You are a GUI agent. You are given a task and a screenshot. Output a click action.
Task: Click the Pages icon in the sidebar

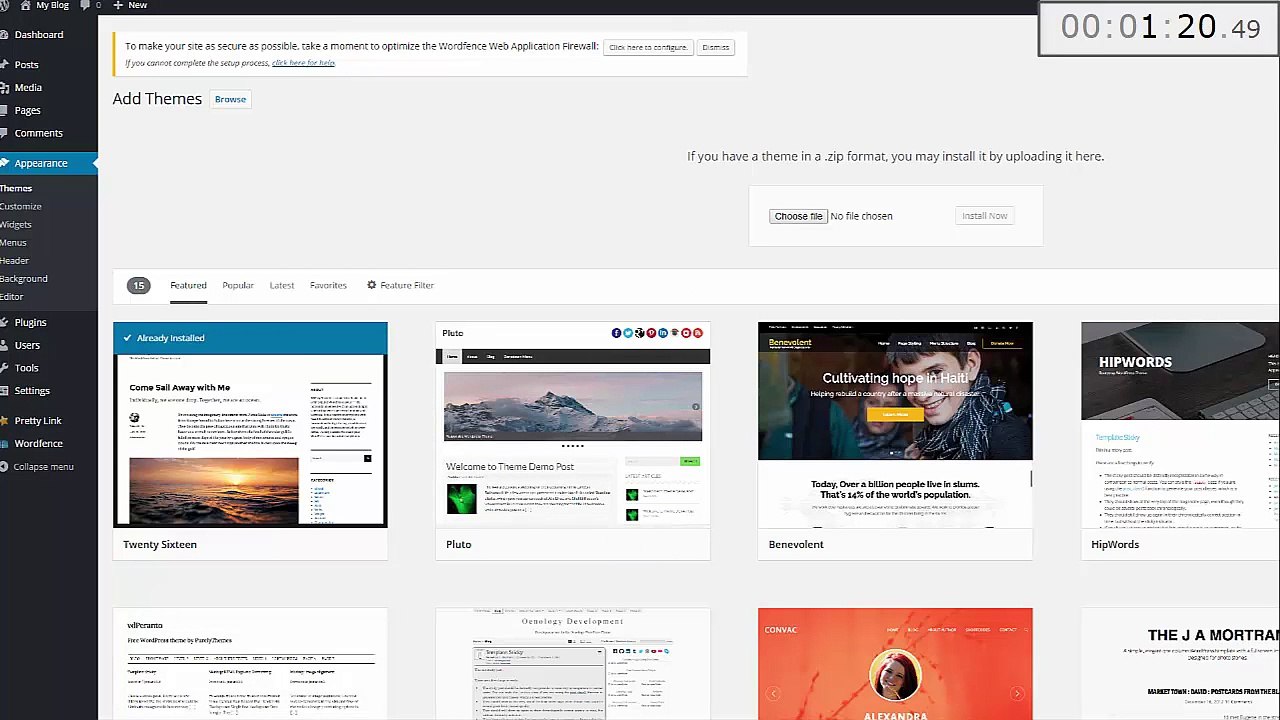pyautogui.click(x=4, y=111)
